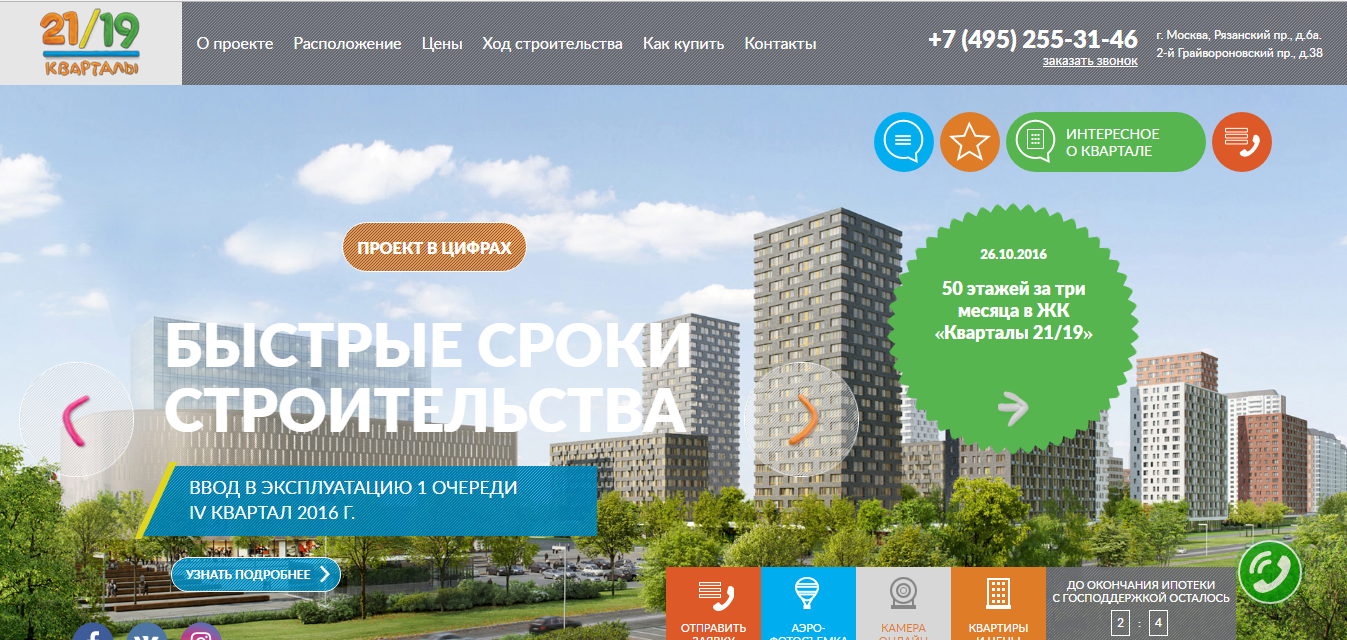1347x640 pixels.
Task: Click the Проект в цифрах button
Action: click(x=434, y=248)
